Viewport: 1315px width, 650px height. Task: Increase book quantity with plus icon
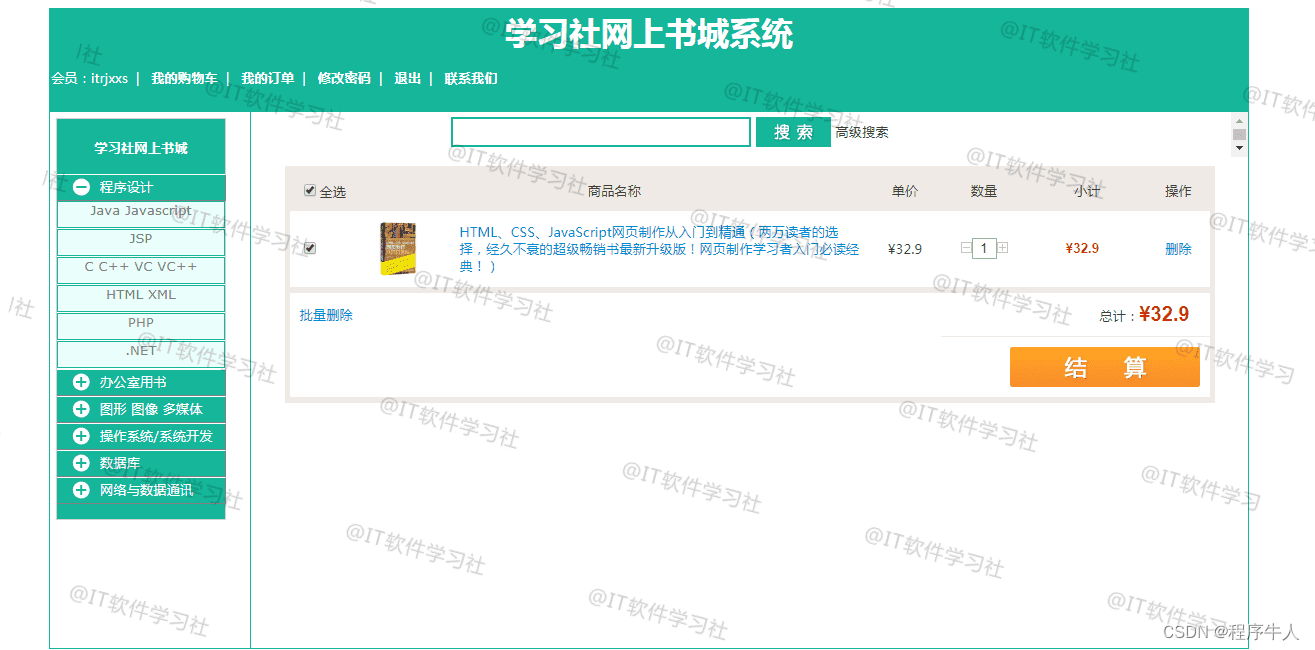coord(1002,248)
